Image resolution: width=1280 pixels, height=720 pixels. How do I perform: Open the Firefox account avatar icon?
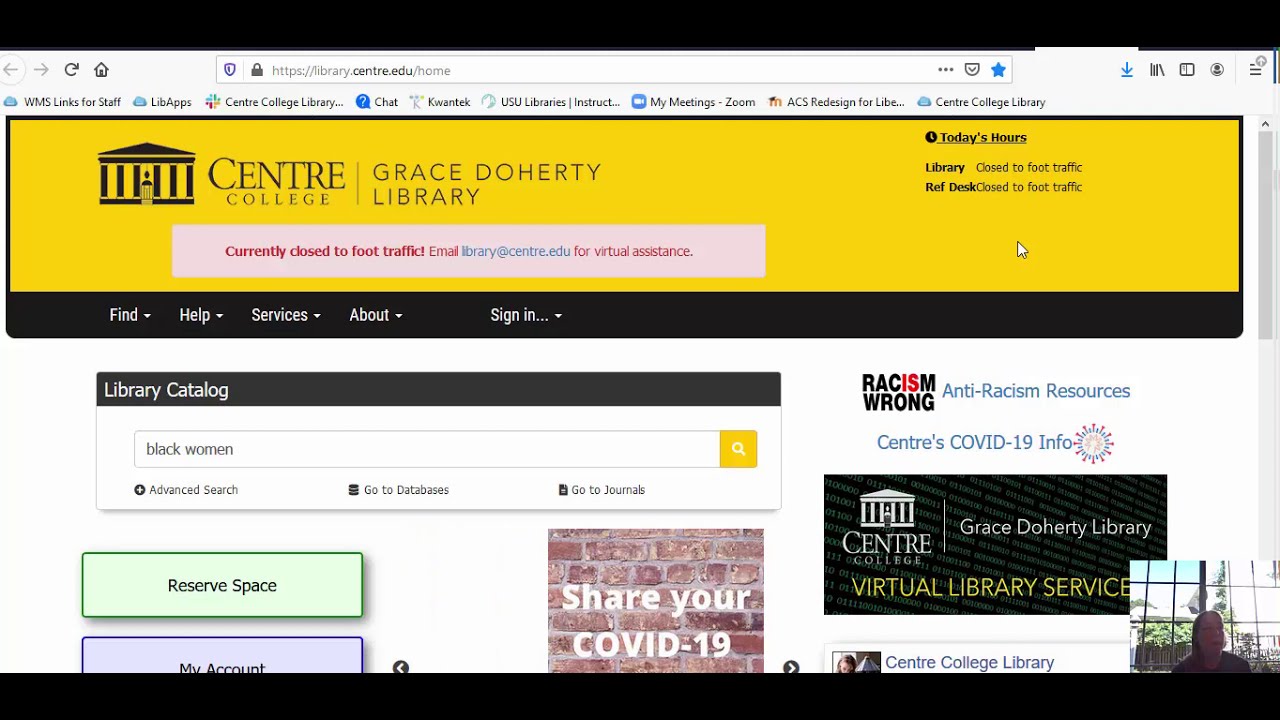click(1217, 70)
